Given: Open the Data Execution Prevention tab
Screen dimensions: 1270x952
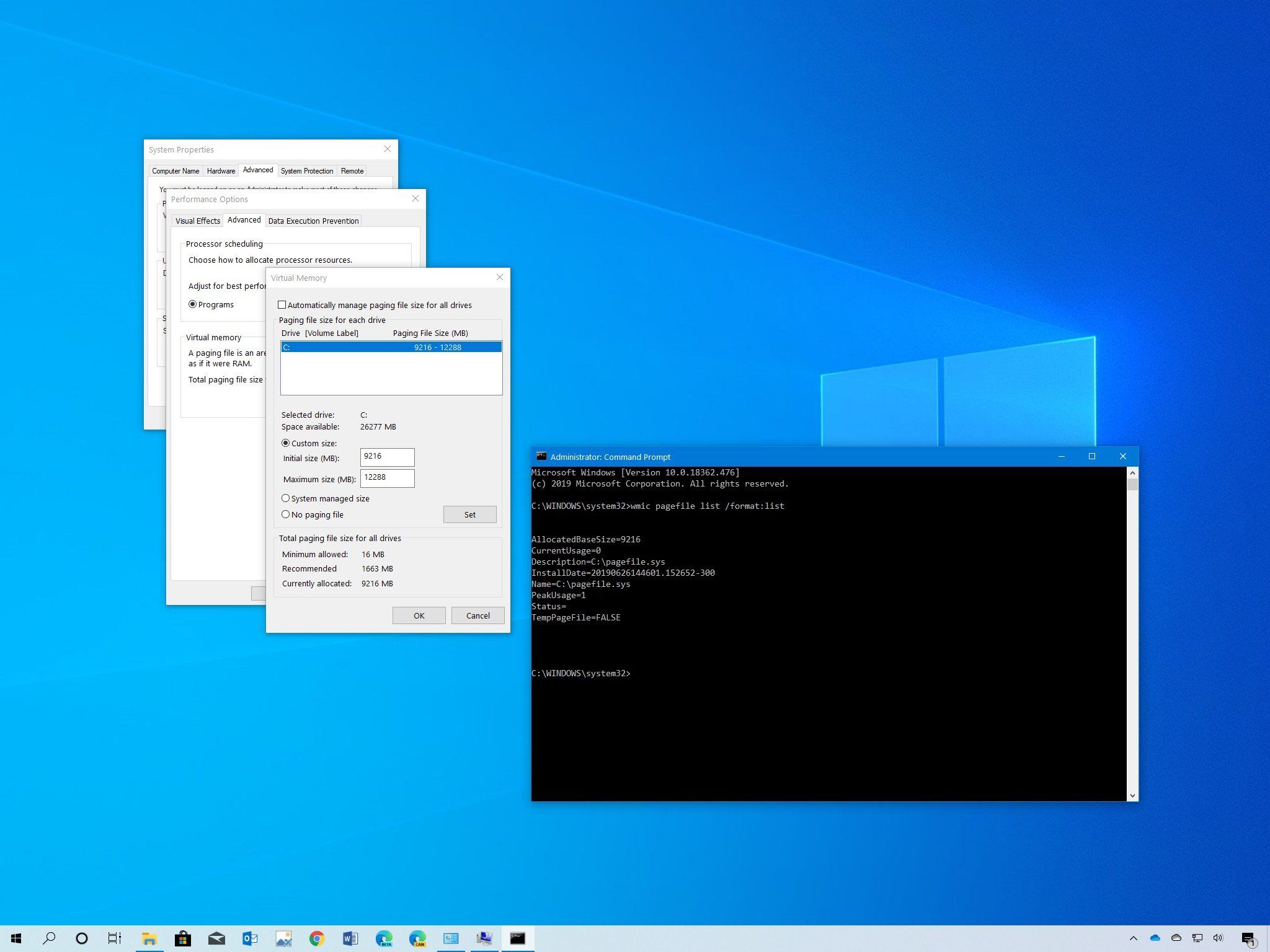Looking at the screenshot, I should point(314,221).
